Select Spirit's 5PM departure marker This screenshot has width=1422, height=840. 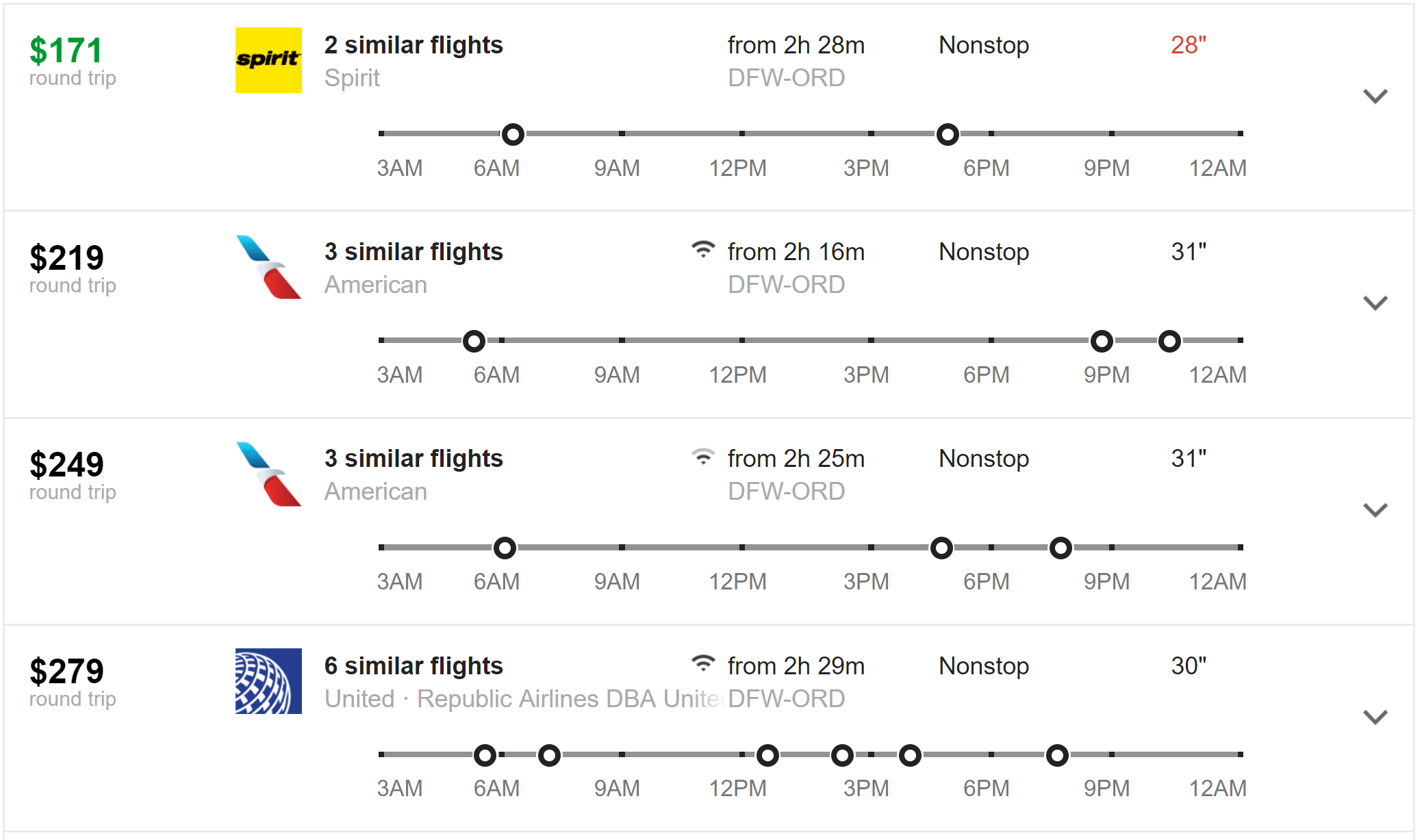pyautogui.click(x=948, y=134)
